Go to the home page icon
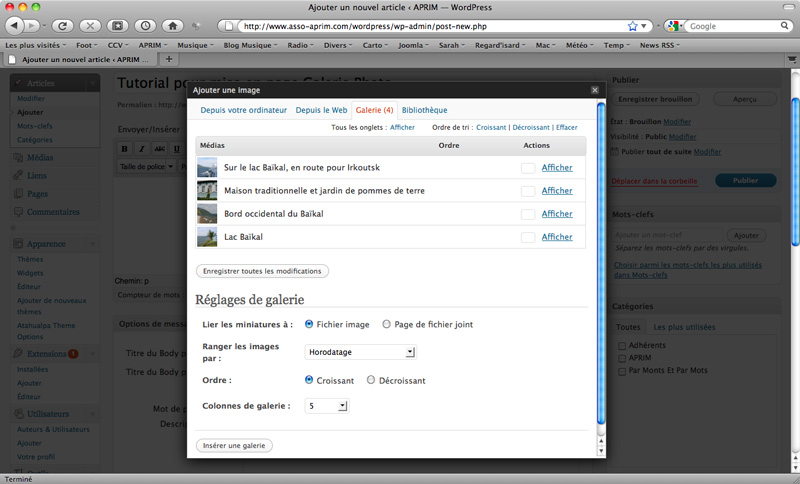Screen dimensions: 800x484 click(172, 26)
